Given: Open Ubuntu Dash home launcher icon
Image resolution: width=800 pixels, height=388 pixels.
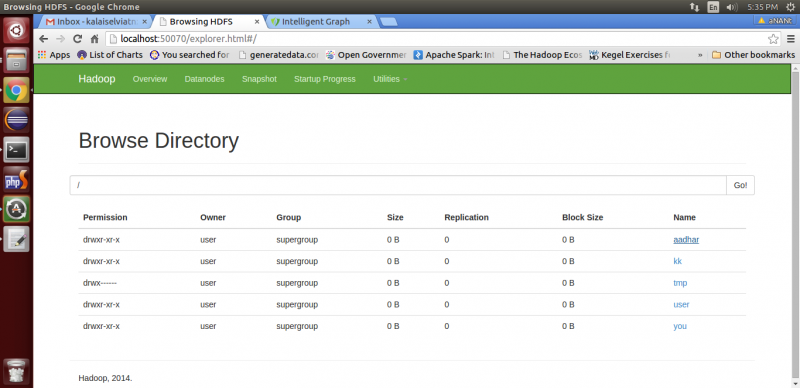Looking at the screenshot, I should (16, 30).
